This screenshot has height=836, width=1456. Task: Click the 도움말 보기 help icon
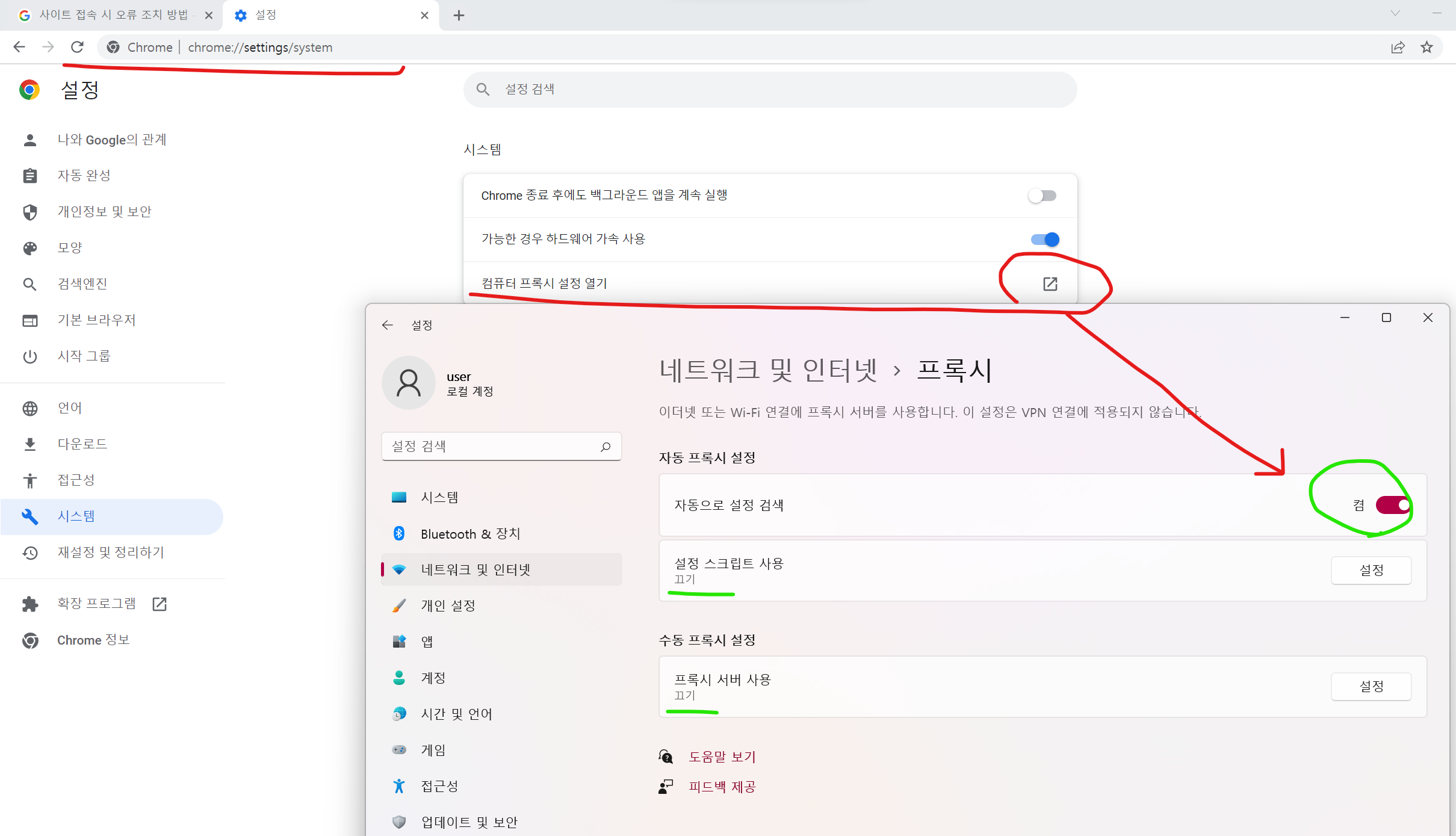[666, 757]
